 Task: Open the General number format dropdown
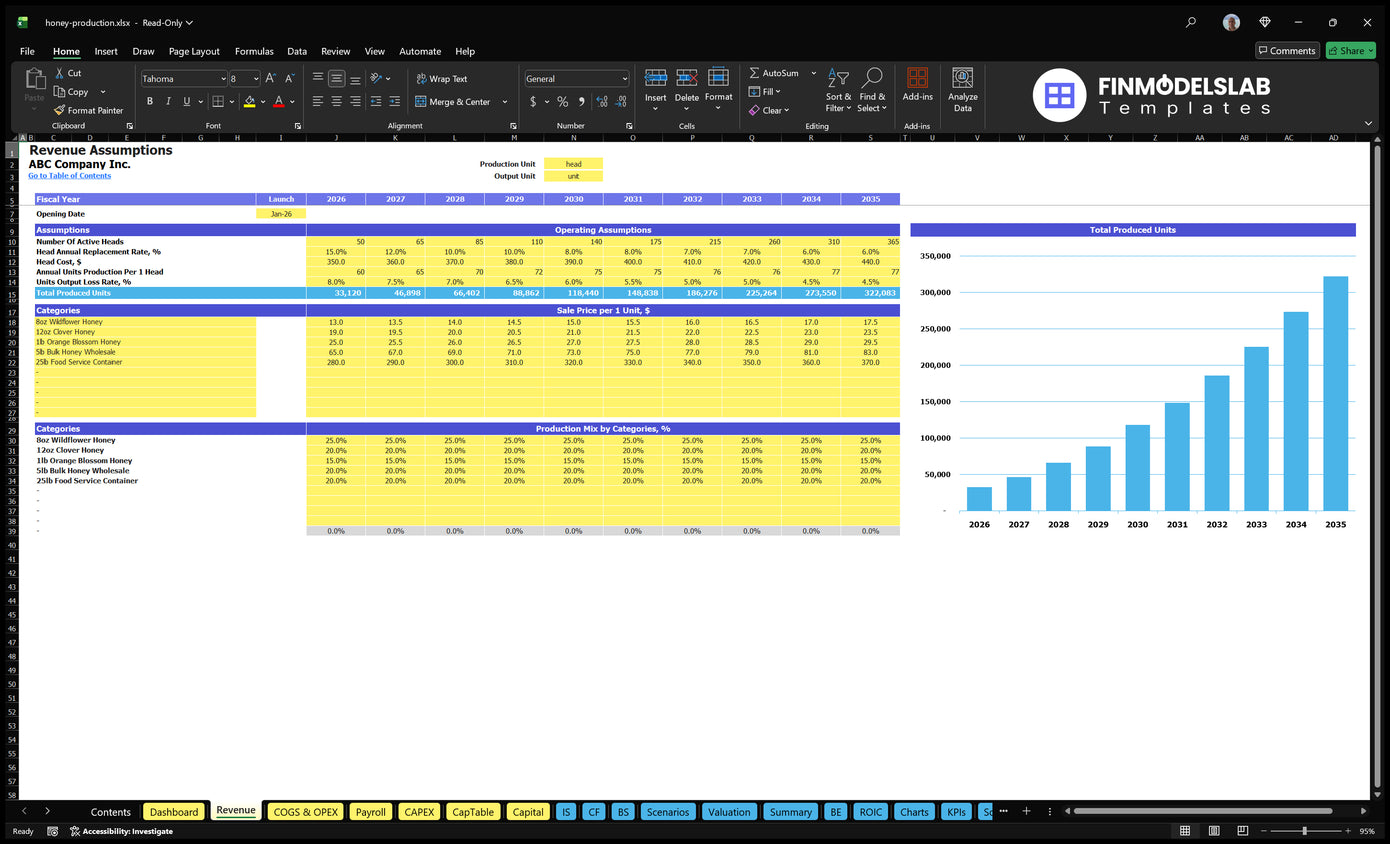pos(625,78)
